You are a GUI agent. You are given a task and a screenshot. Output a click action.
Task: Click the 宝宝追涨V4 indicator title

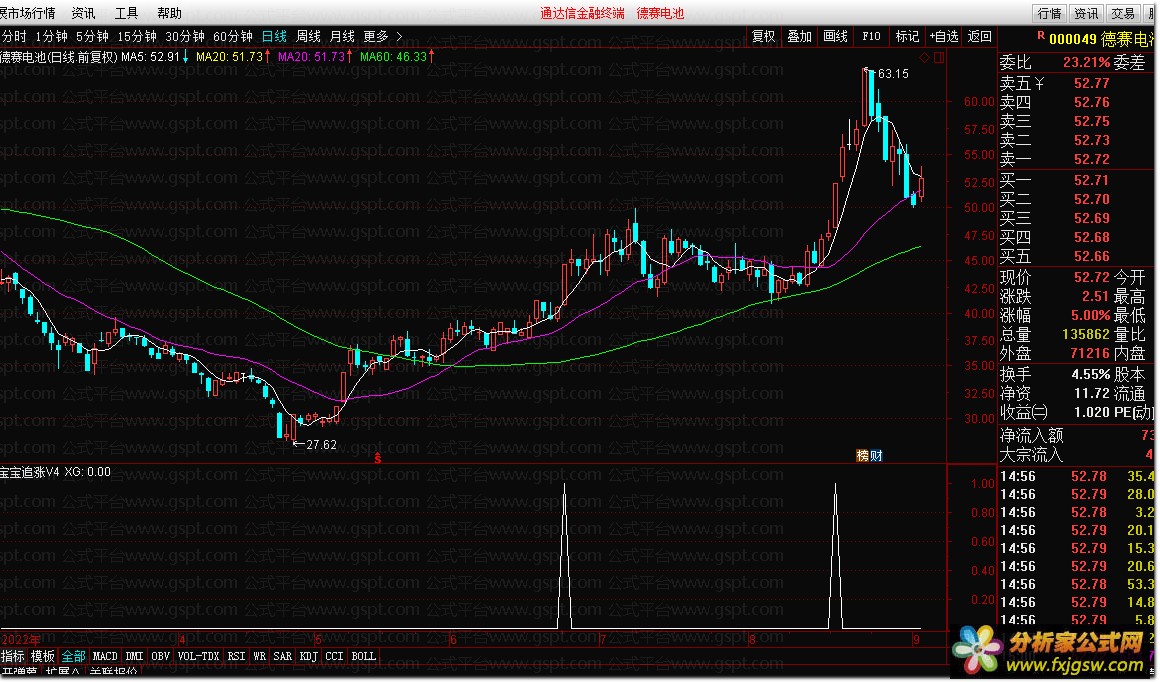point(30,472)
